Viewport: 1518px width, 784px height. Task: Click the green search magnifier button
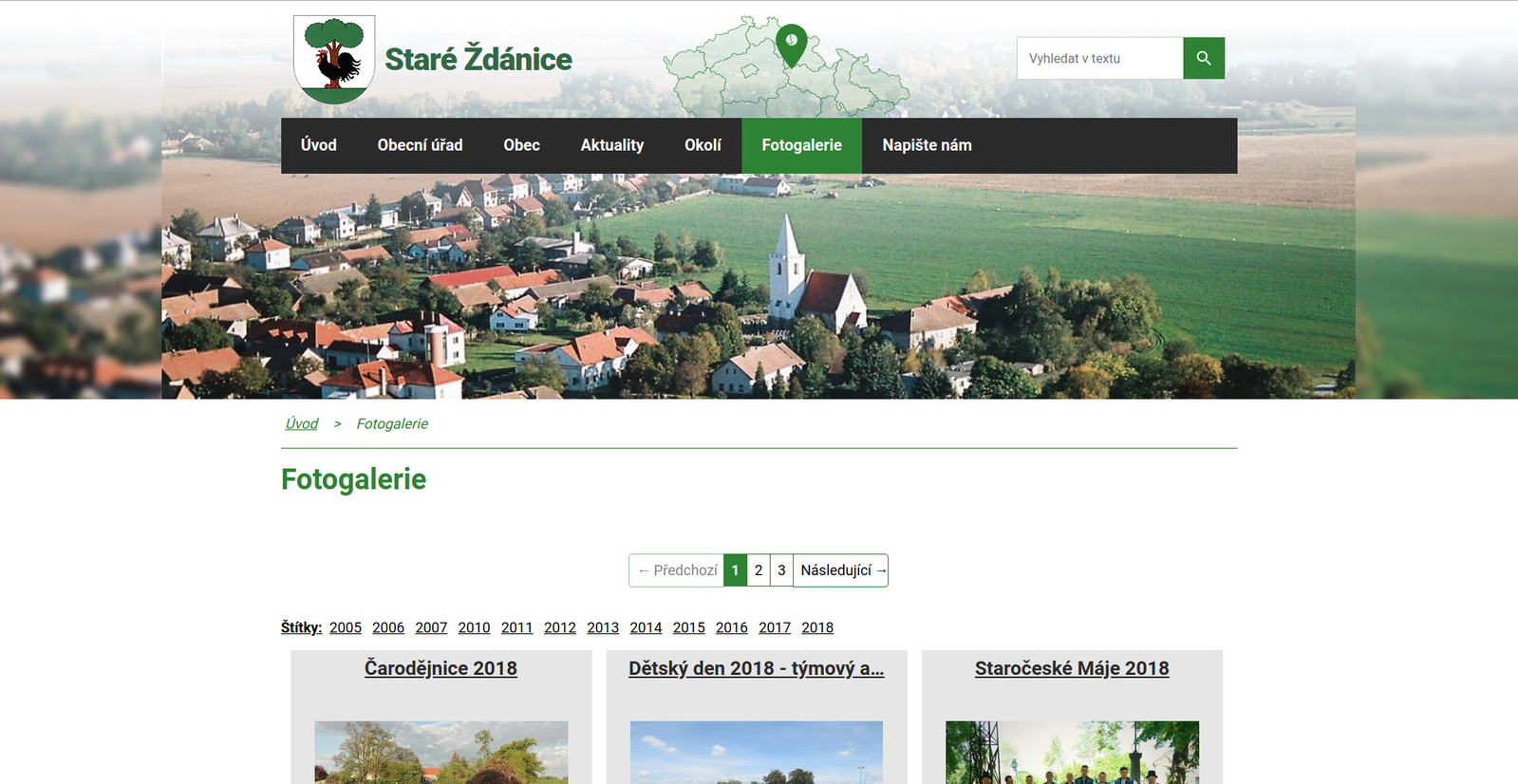[1203, 58]
